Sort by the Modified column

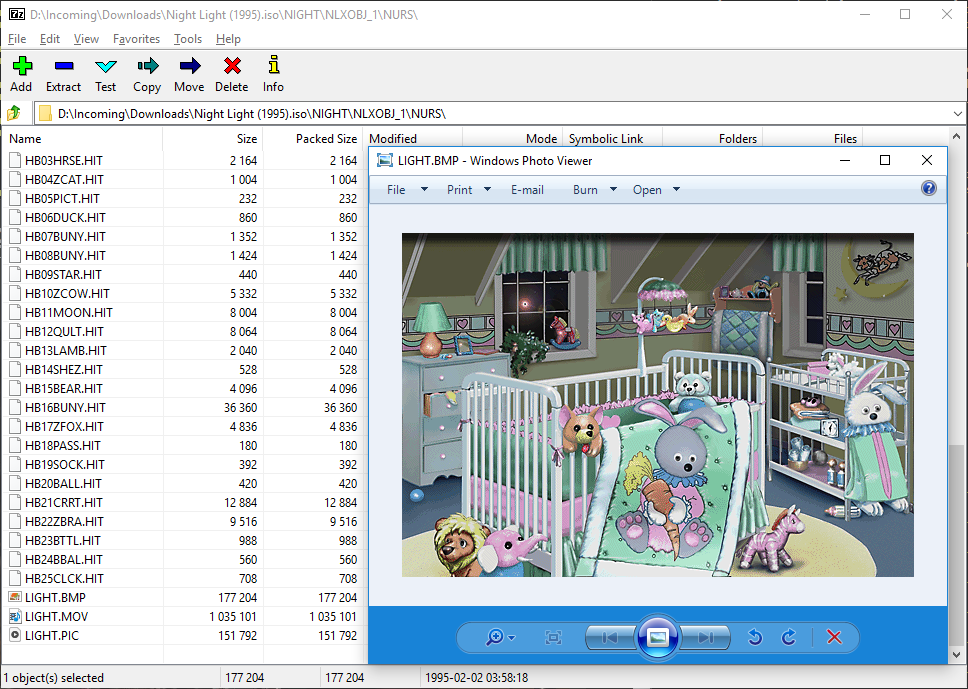point(412,139)
